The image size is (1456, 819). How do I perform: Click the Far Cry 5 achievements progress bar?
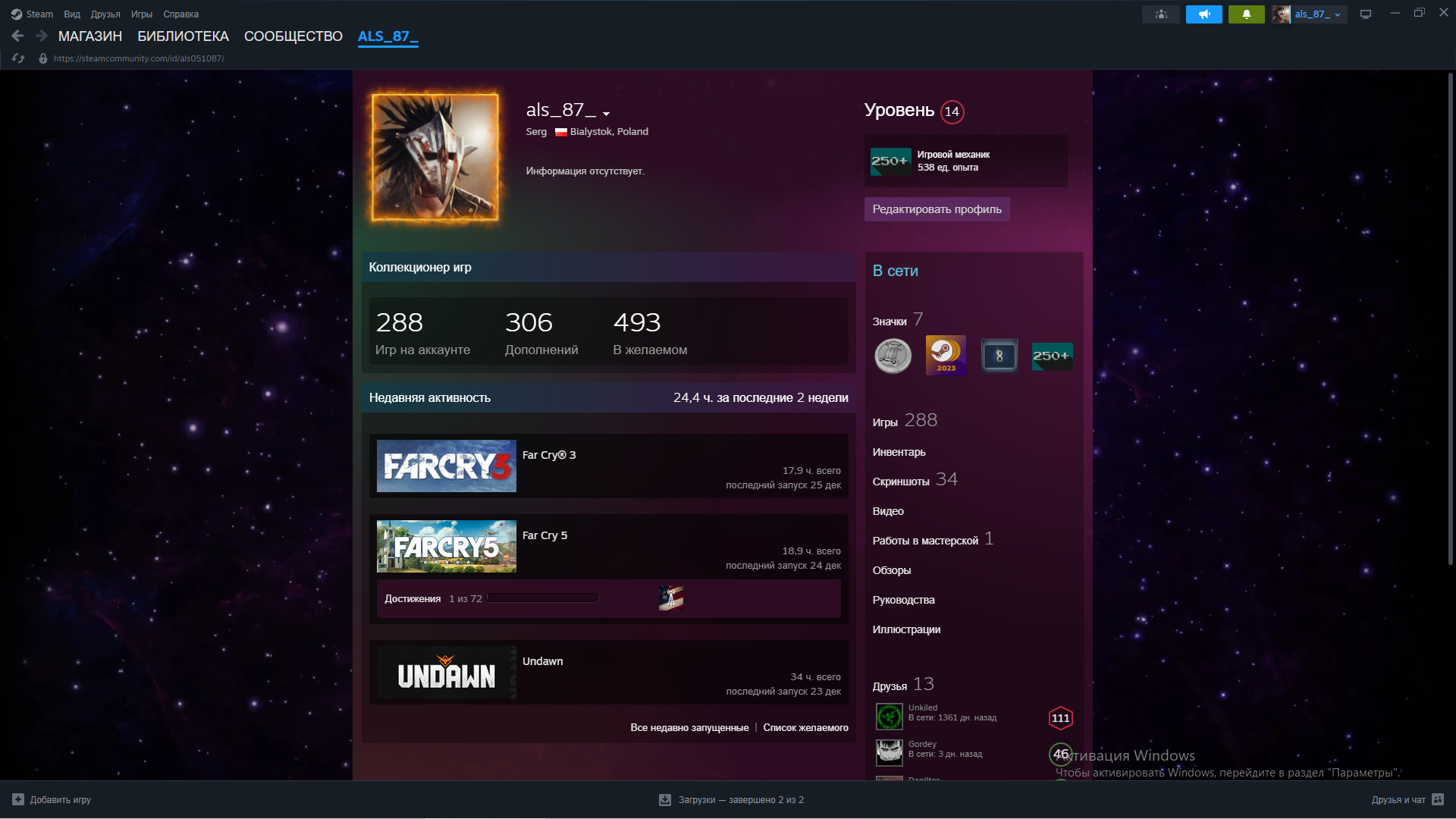[542, 598]
